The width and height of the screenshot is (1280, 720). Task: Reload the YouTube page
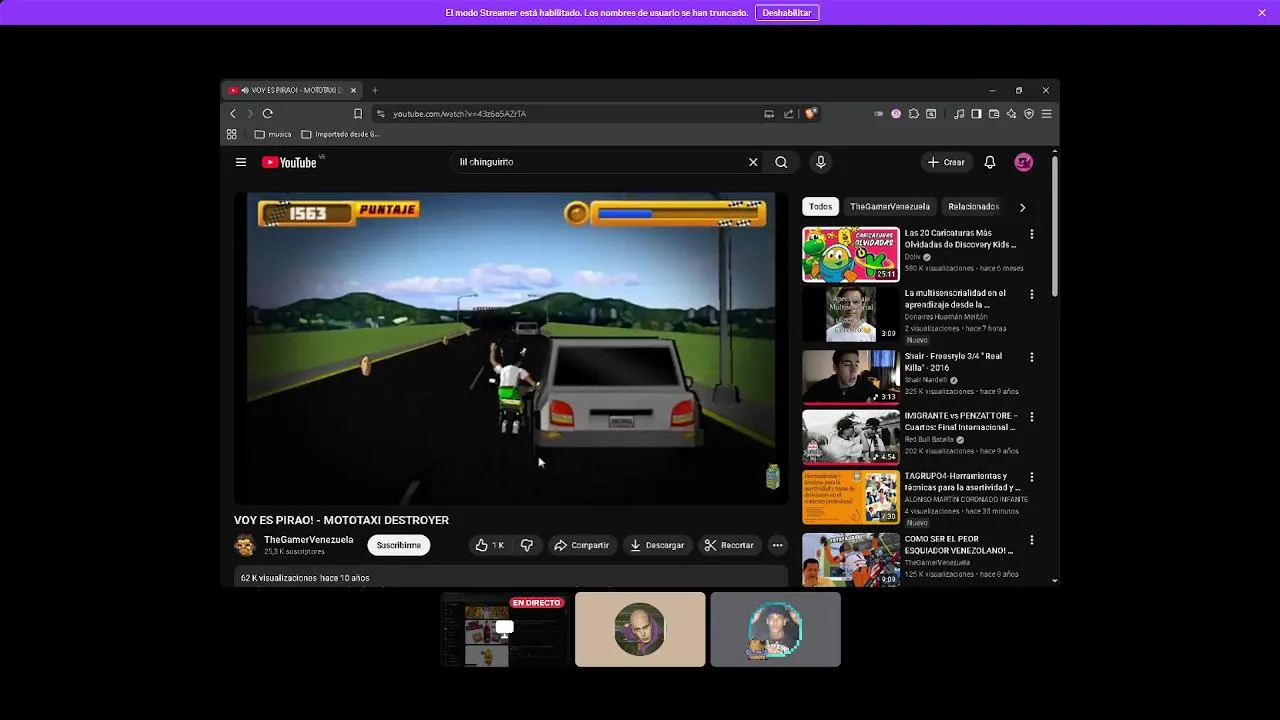click(268, 114)
